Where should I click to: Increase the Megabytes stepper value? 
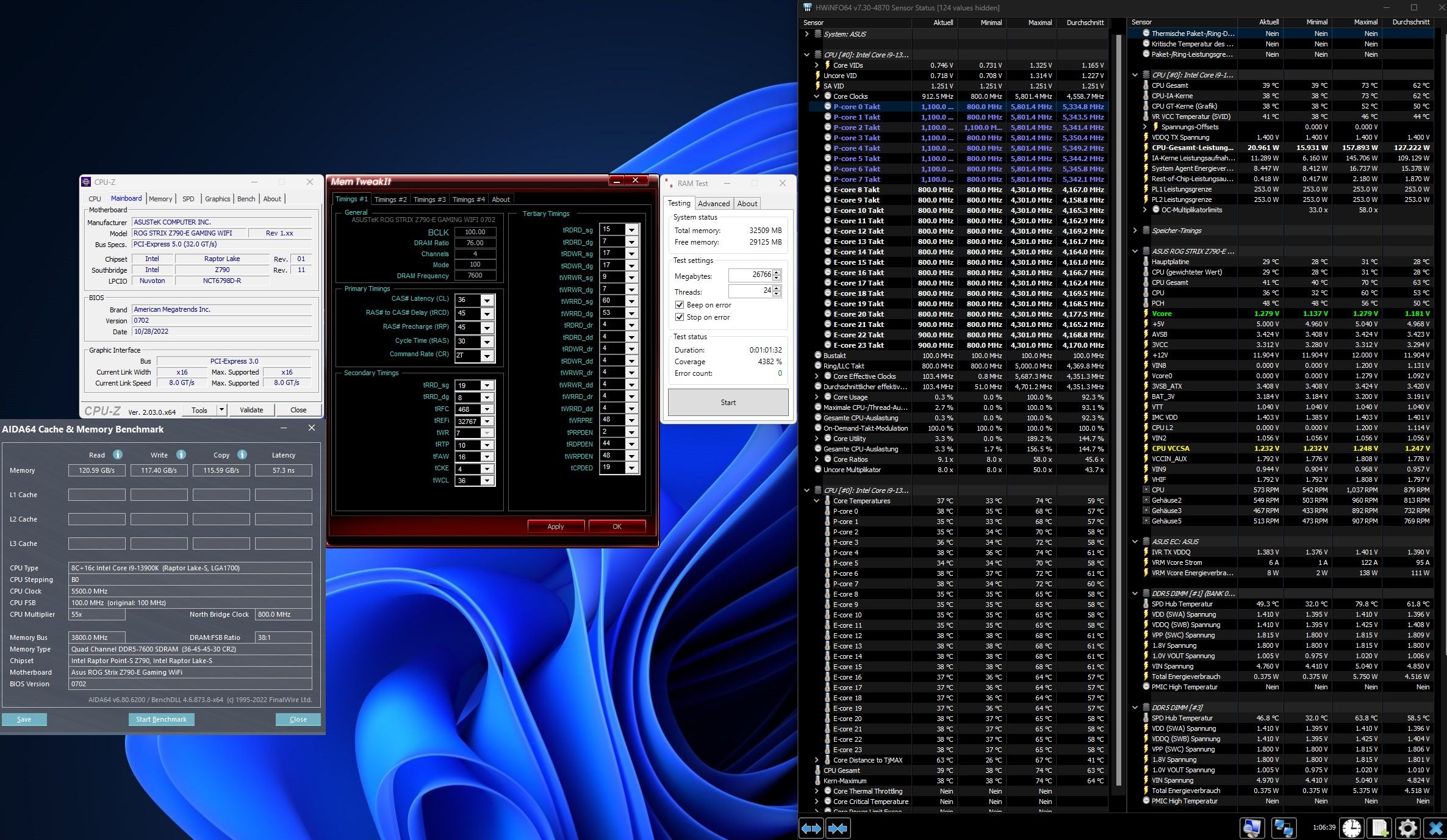[777, 272]
